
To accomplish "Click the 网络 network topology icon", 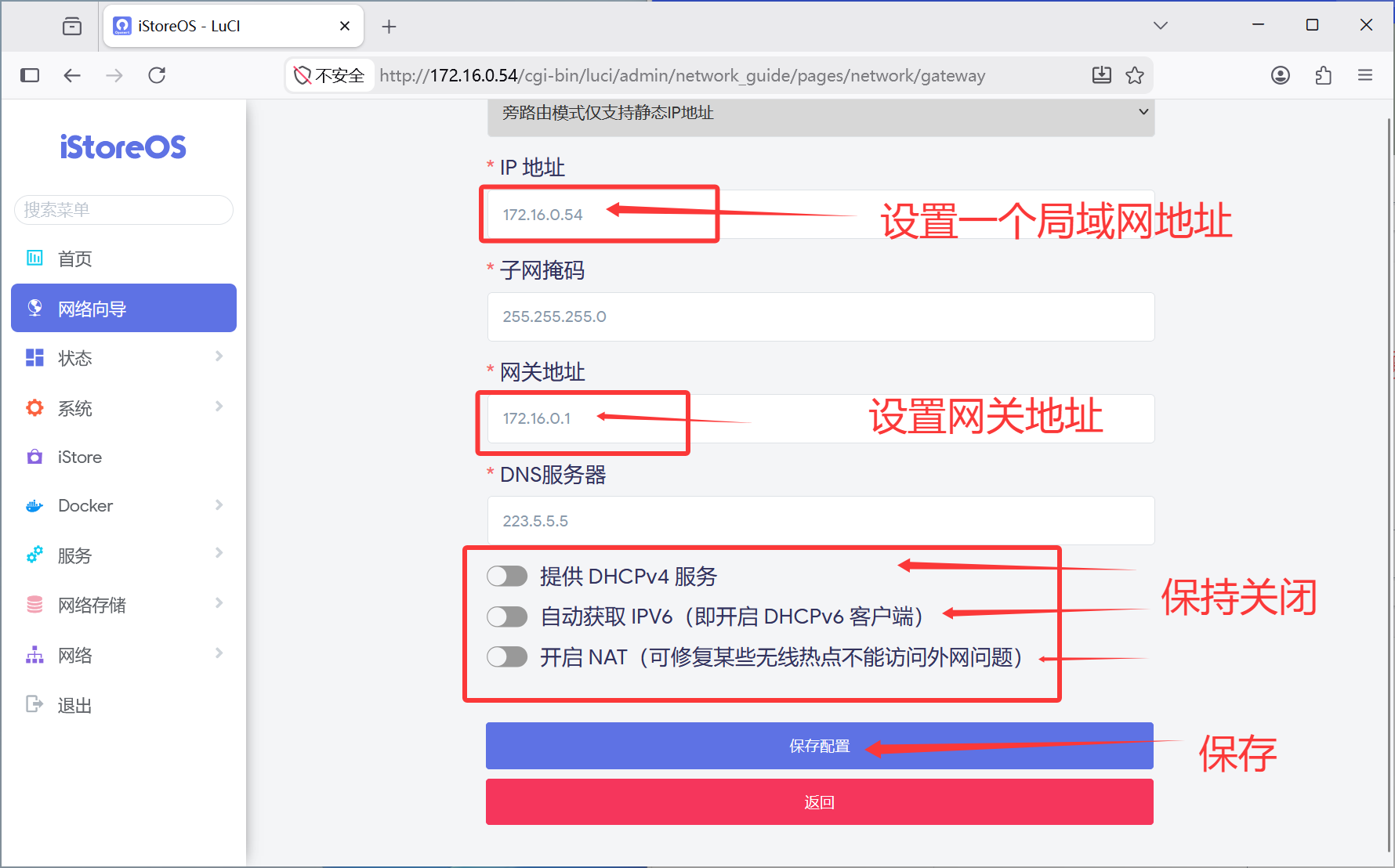I will point(34,654).
